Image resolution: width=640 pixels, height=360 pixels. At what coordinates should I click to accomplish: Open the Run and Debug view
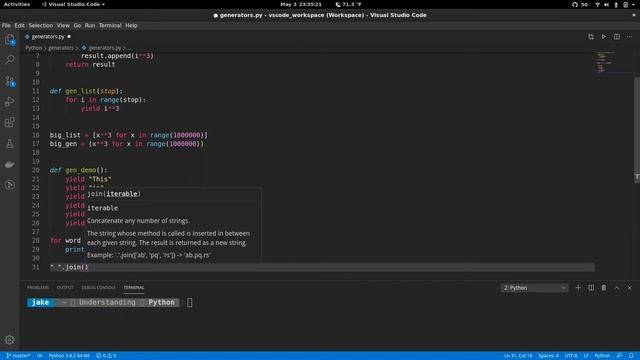[9, 102]
